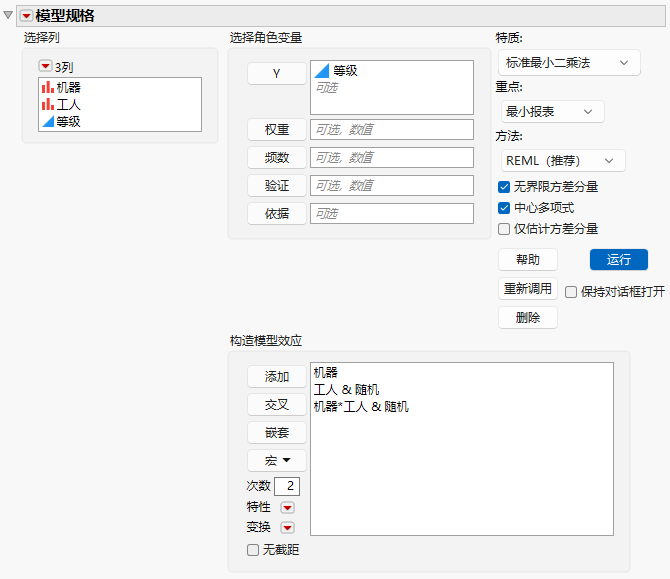Select the 工人 & 随机 effect
Screen dimensions: 670x579
pos(347,389)
